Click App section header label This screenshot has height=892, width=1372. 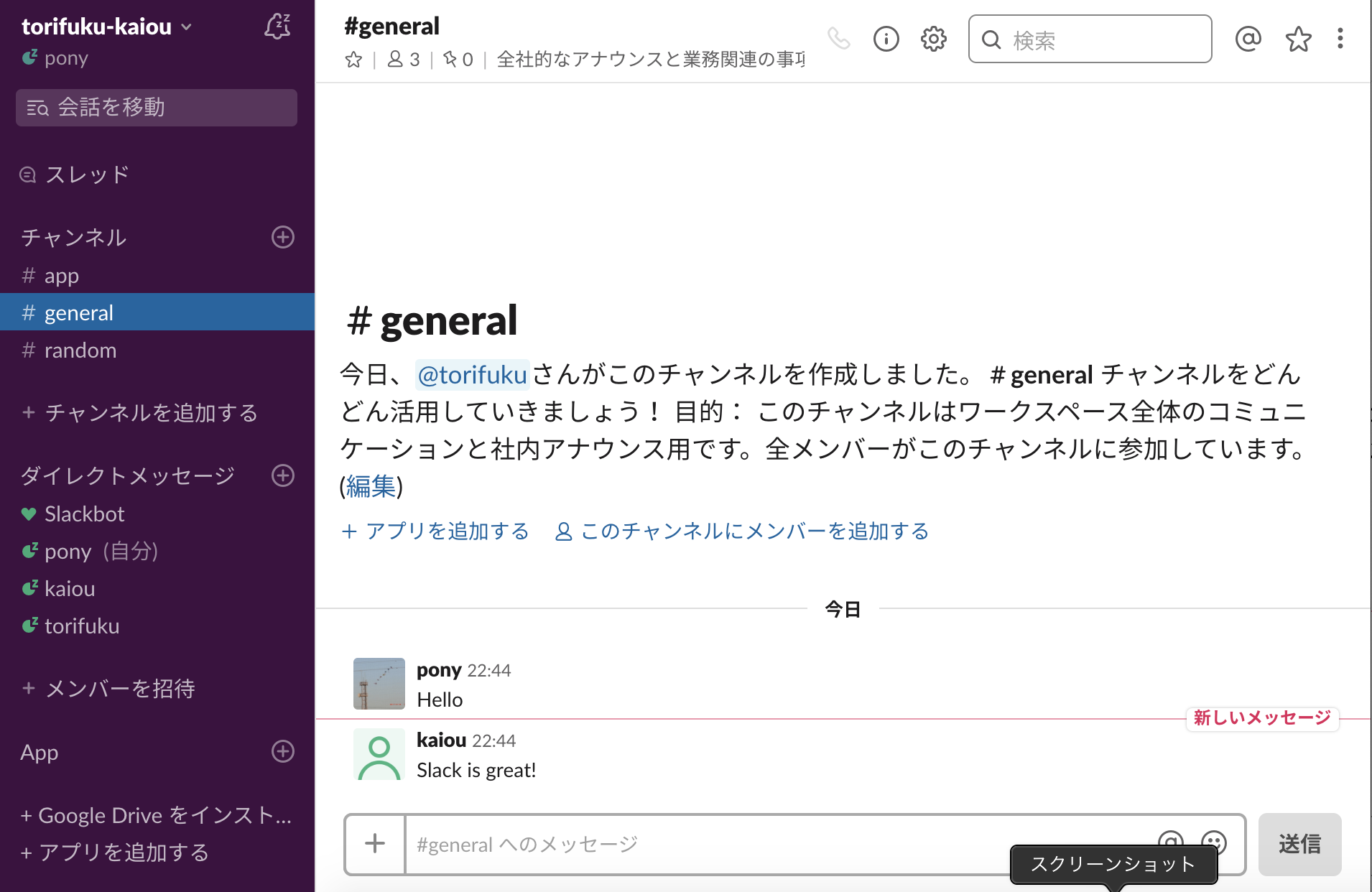(x=40, y=752)
